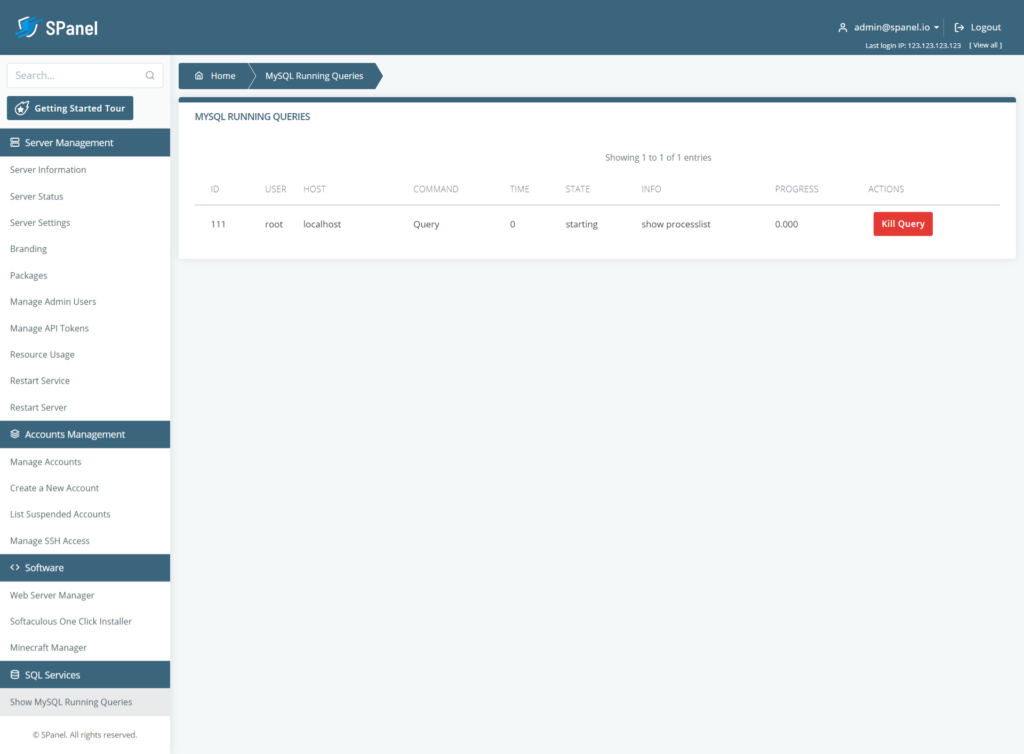The height and width of the screenshot is (754, 1024).
Task: Collapse Software section header
Action: click(85, 568)
